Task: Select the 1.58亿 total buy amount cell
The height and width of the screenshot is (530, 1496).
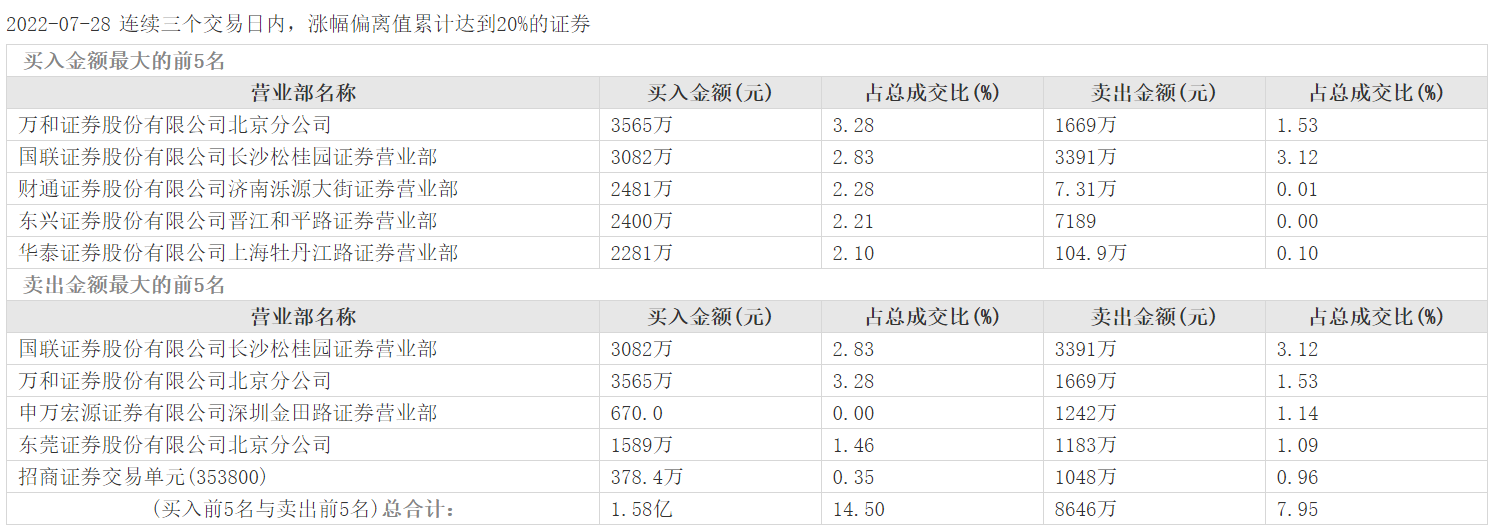Action: pyautogui.click(x=641, y=509)
